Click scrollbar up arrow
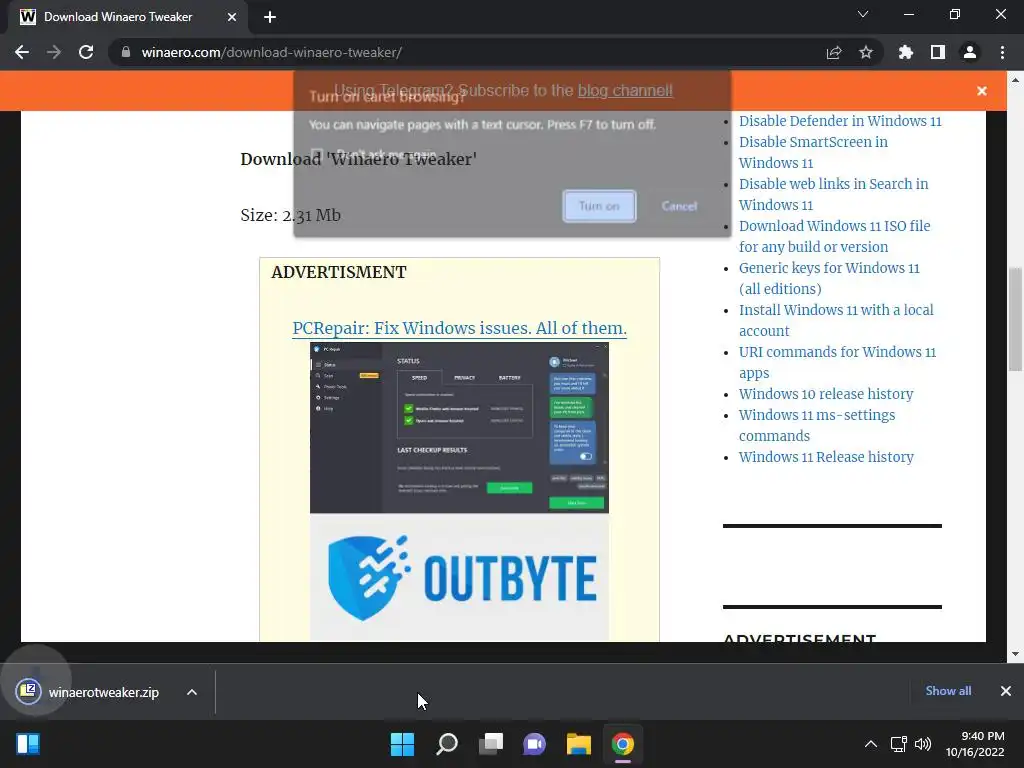The width and height of the screenshot is (1024, 768). tap(1015, 80)
